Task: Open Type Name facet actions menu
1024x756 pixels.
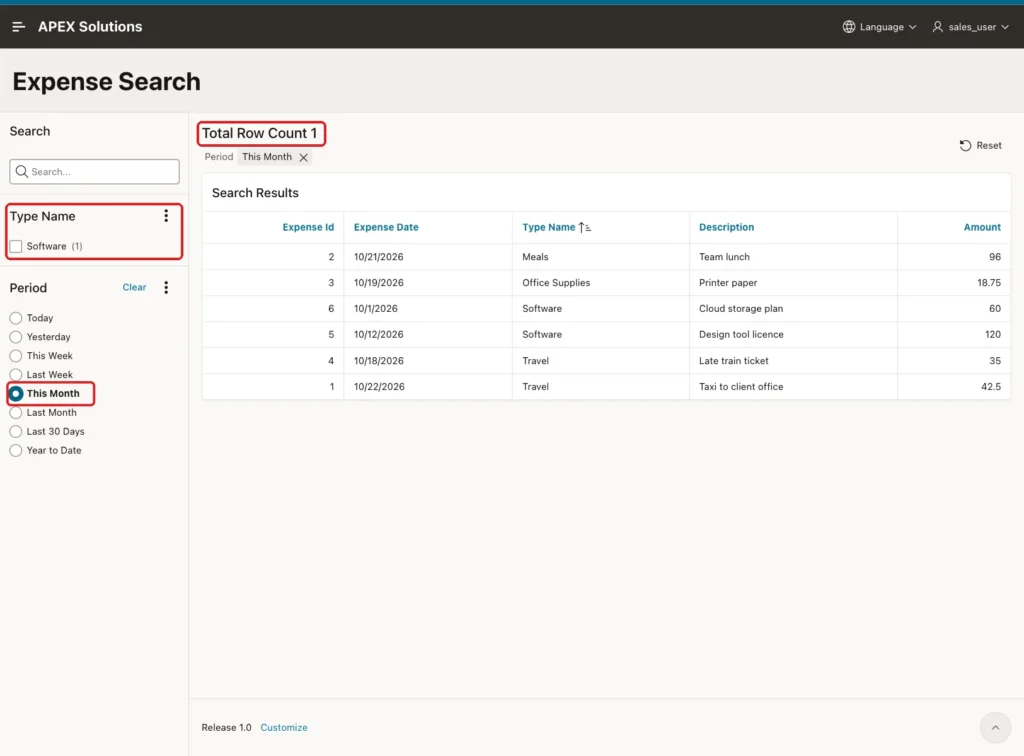Action: click(166, 216)
